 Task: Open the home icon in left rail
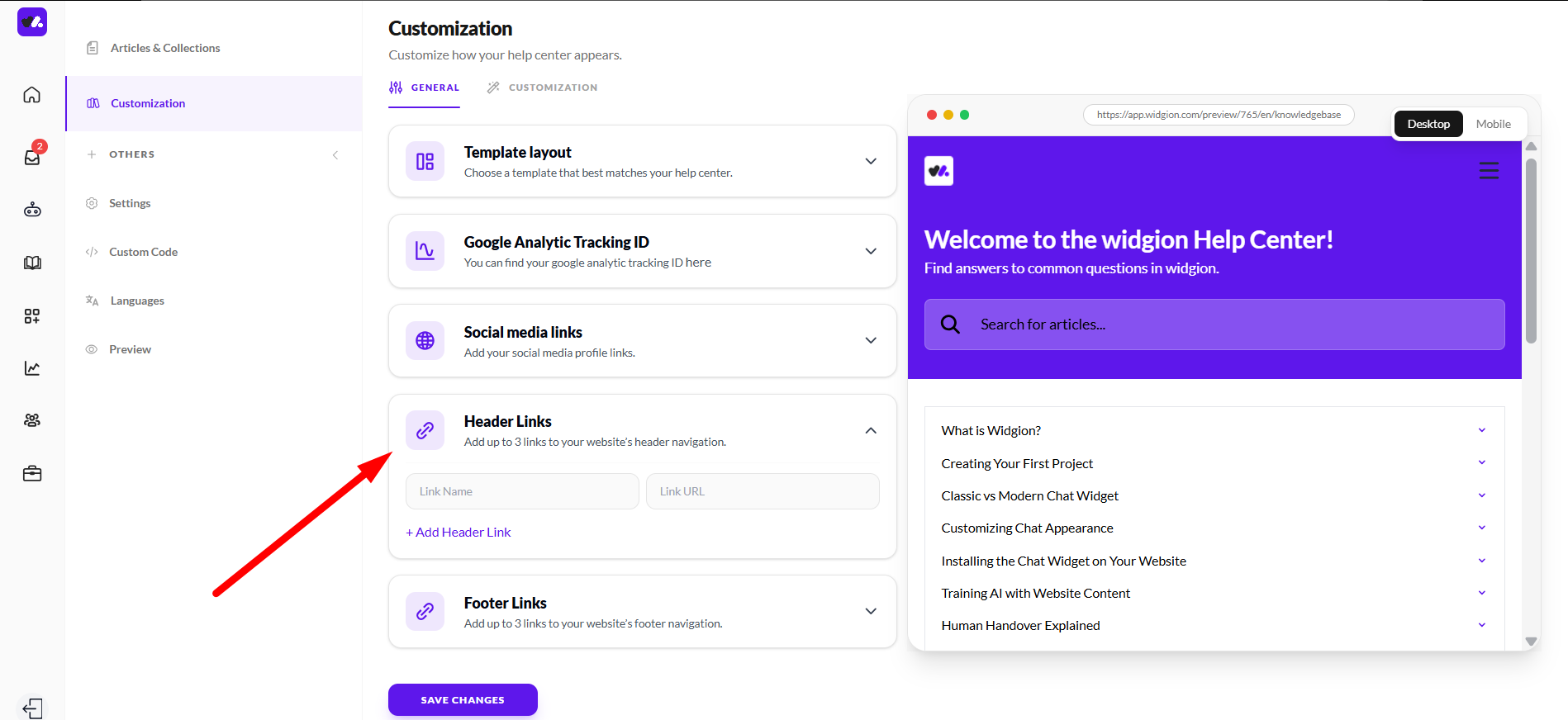31,95
